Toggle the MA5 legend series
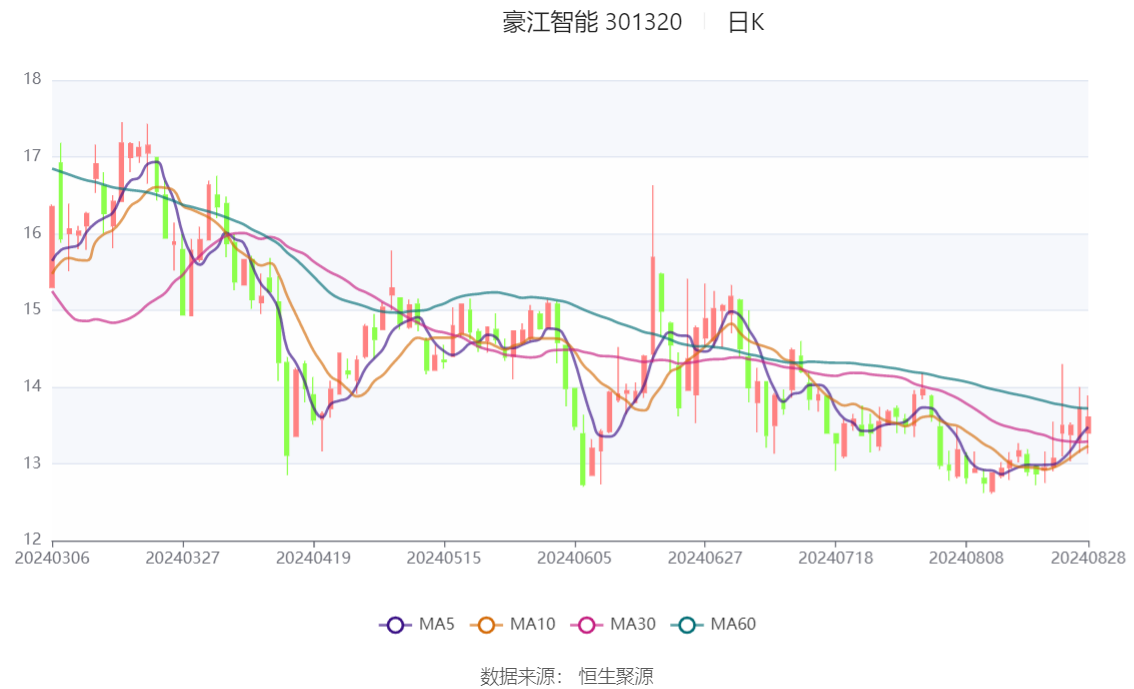1134x689 pixels. [x=417, y=625]
